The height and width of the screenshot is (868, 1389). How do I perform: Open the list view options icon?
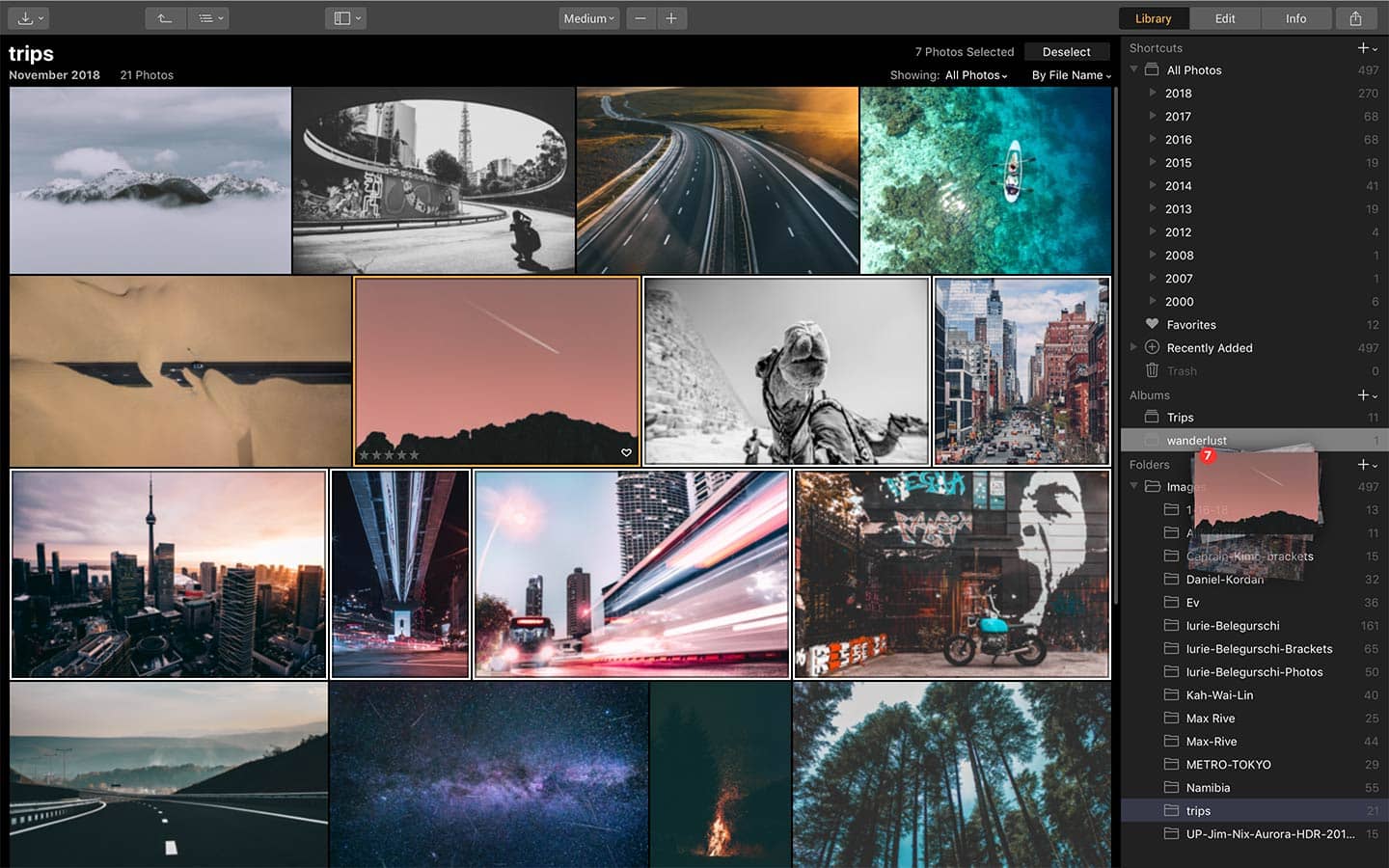click(209, 18)
